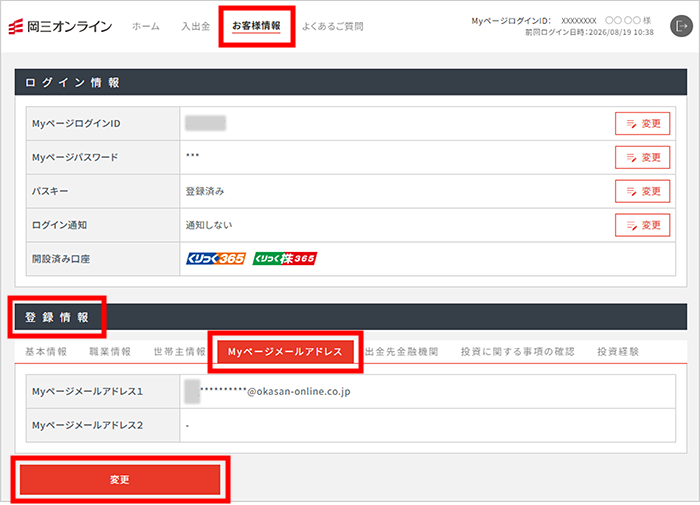Image resolution: width=700 pixels, height=505 pixels.
Task: Click the 登録済み passkey status text
Action: pyautogui.click(x=205, y=192)
